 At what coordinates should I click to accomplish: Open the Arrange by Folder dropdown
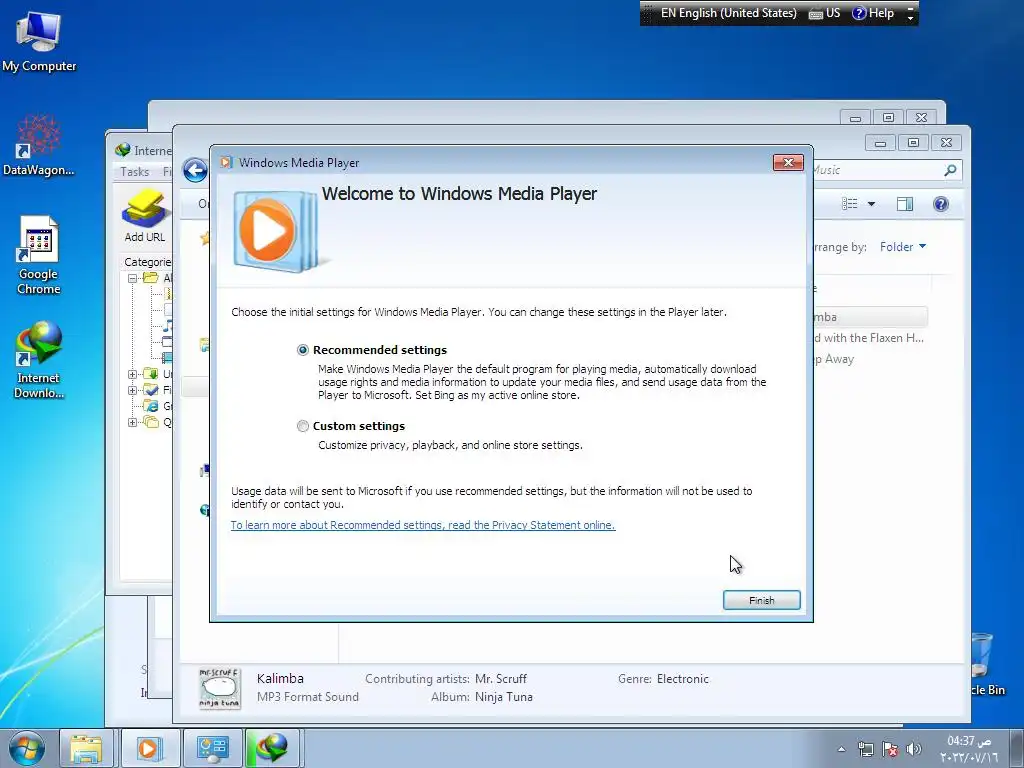[x=903, y=247]
